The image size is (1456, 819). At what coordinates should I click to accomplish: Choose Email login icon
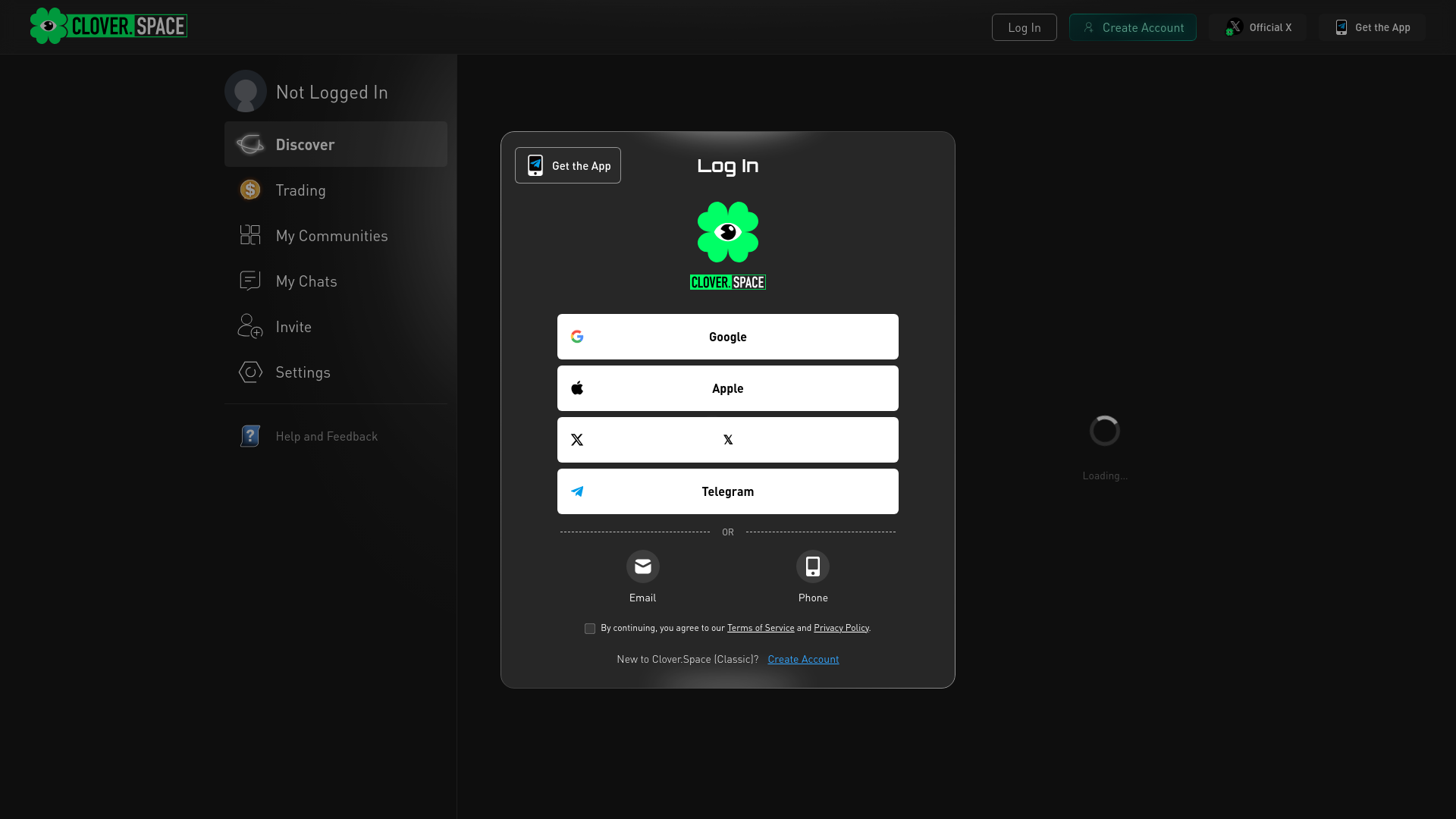click(x=643, y=566)
